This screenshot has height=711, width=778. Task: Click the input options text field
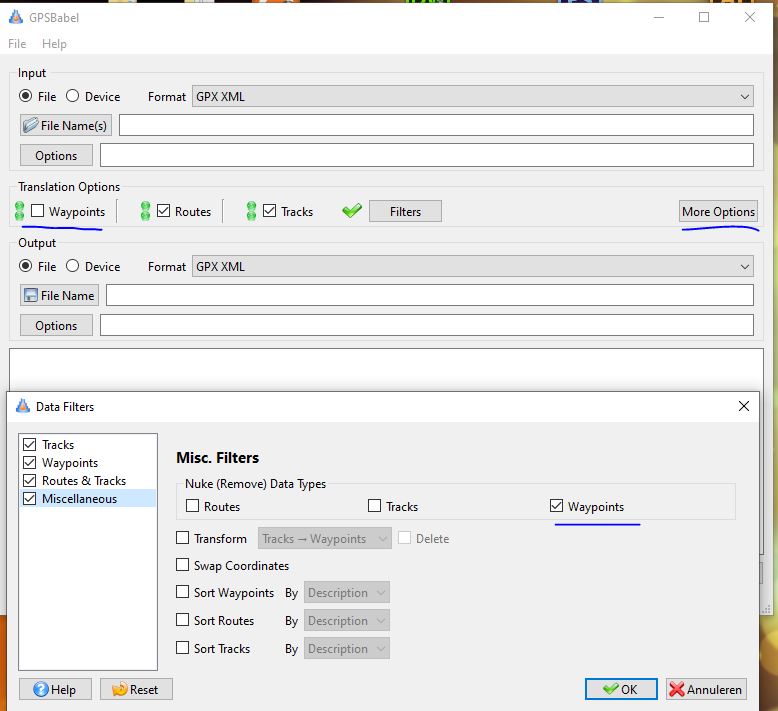(x=427, y=155)
